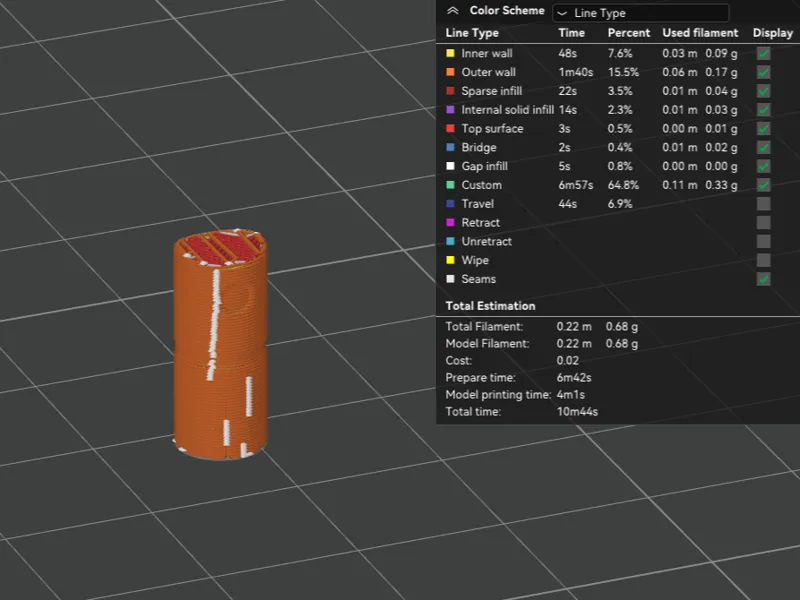The width and height of the screenshot is (800, 600).
Task: Select the Top surface line type label
Action: (492, 129)
